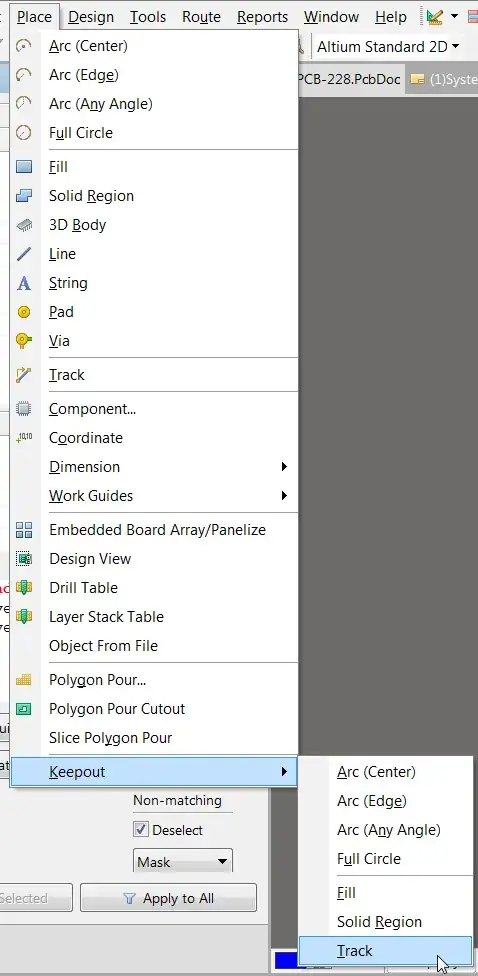Select the Via icon in menu
This screenshot has width=478, height=976.
click(24, 340)
